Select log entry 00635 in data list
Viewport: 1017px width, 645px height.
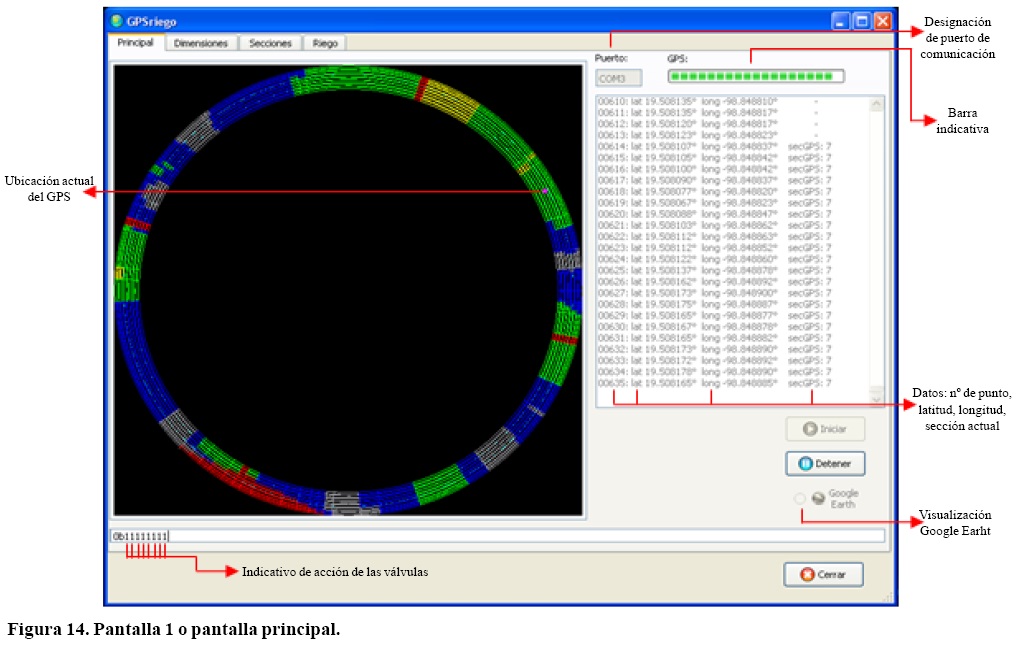700,382
